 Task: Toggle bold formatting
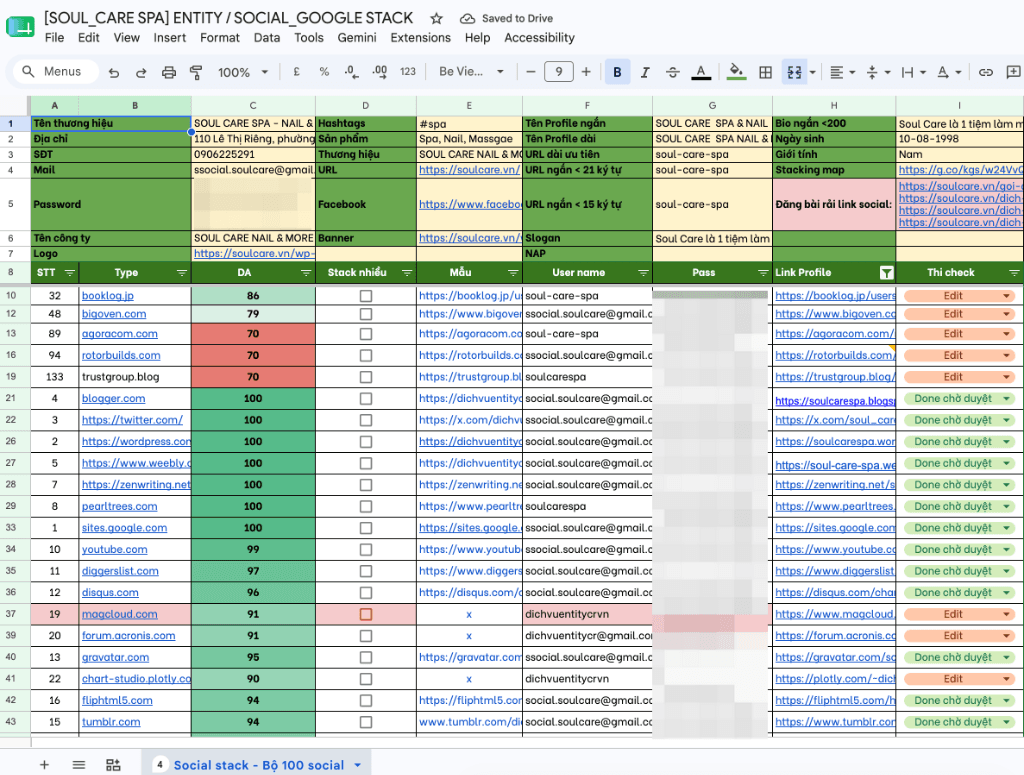[617, 72]
